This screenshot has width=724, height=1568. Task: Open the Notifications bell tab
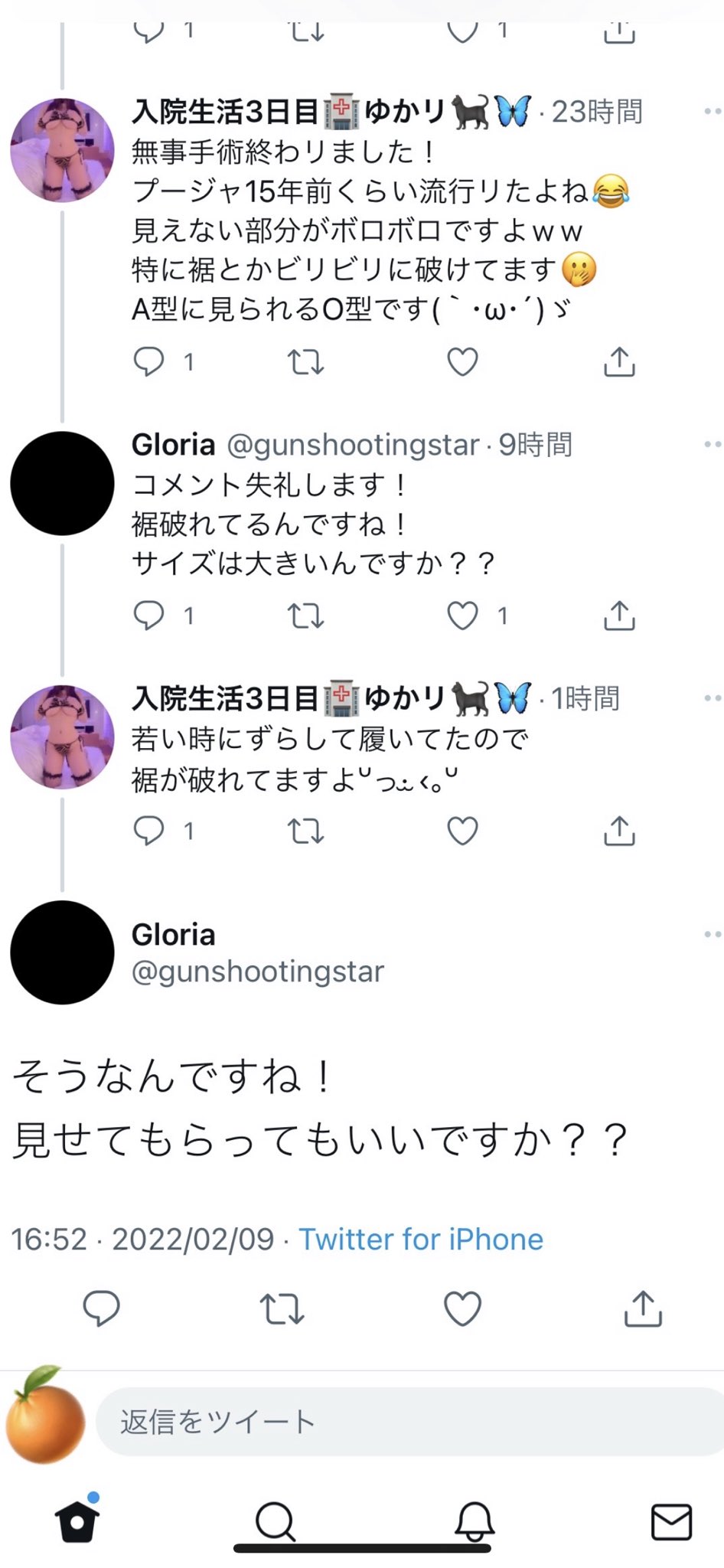[x=475, y=1522]
